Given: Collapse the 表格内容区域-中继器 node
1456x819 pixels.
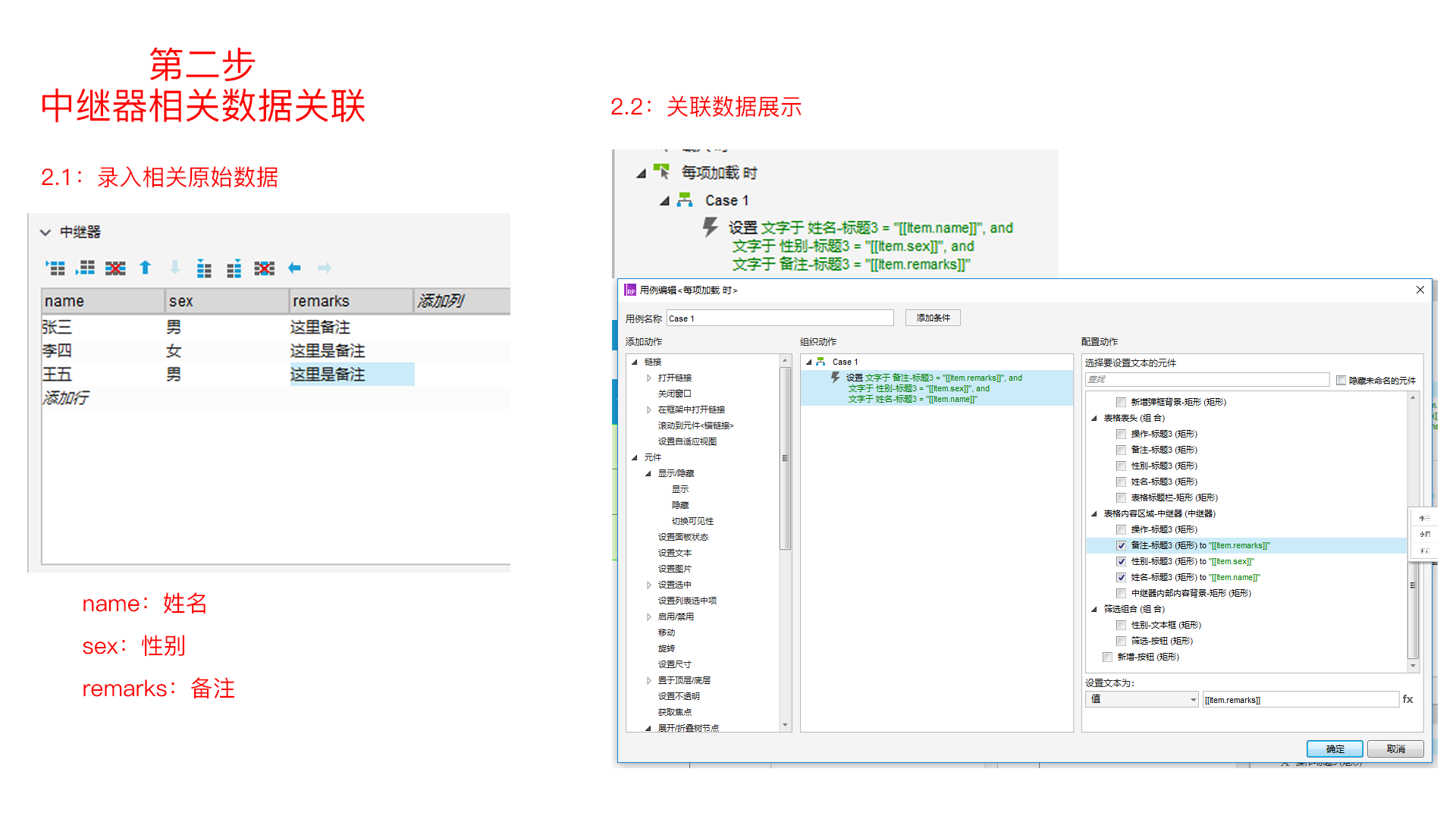Looking at the screenshot, I should click(x=1094, y=514).
